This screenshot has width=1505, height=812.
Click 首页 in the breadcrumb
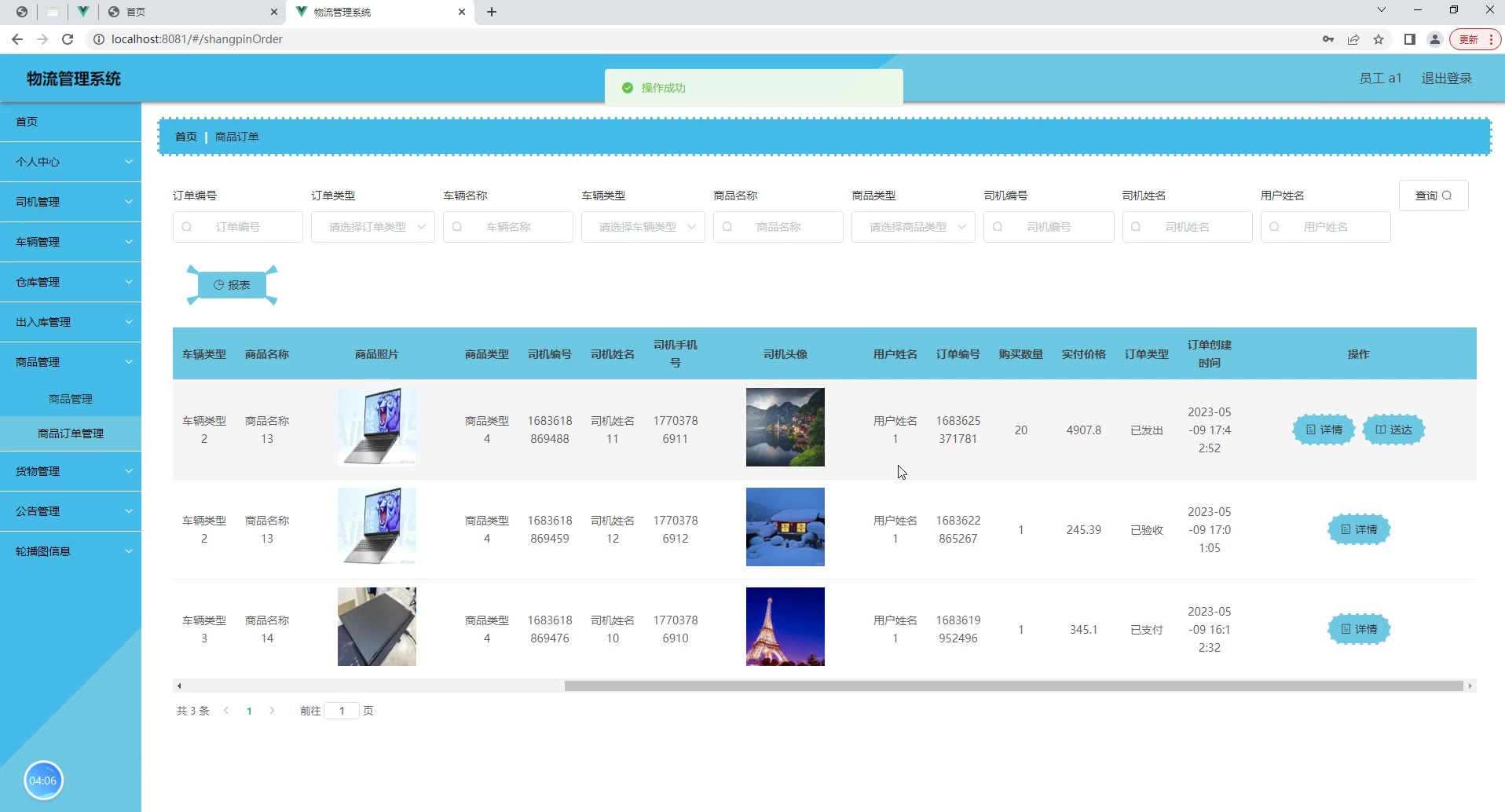[186, 137]
